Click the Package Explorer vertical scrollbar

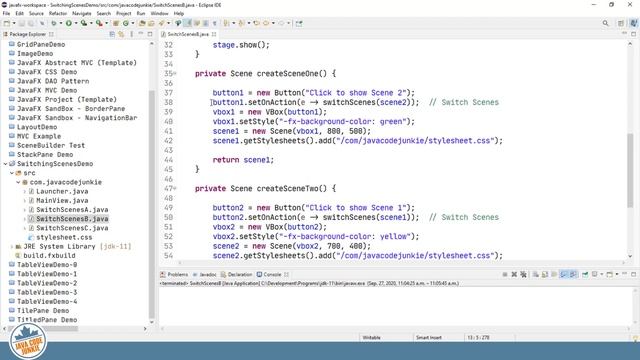tap(151, 204)
